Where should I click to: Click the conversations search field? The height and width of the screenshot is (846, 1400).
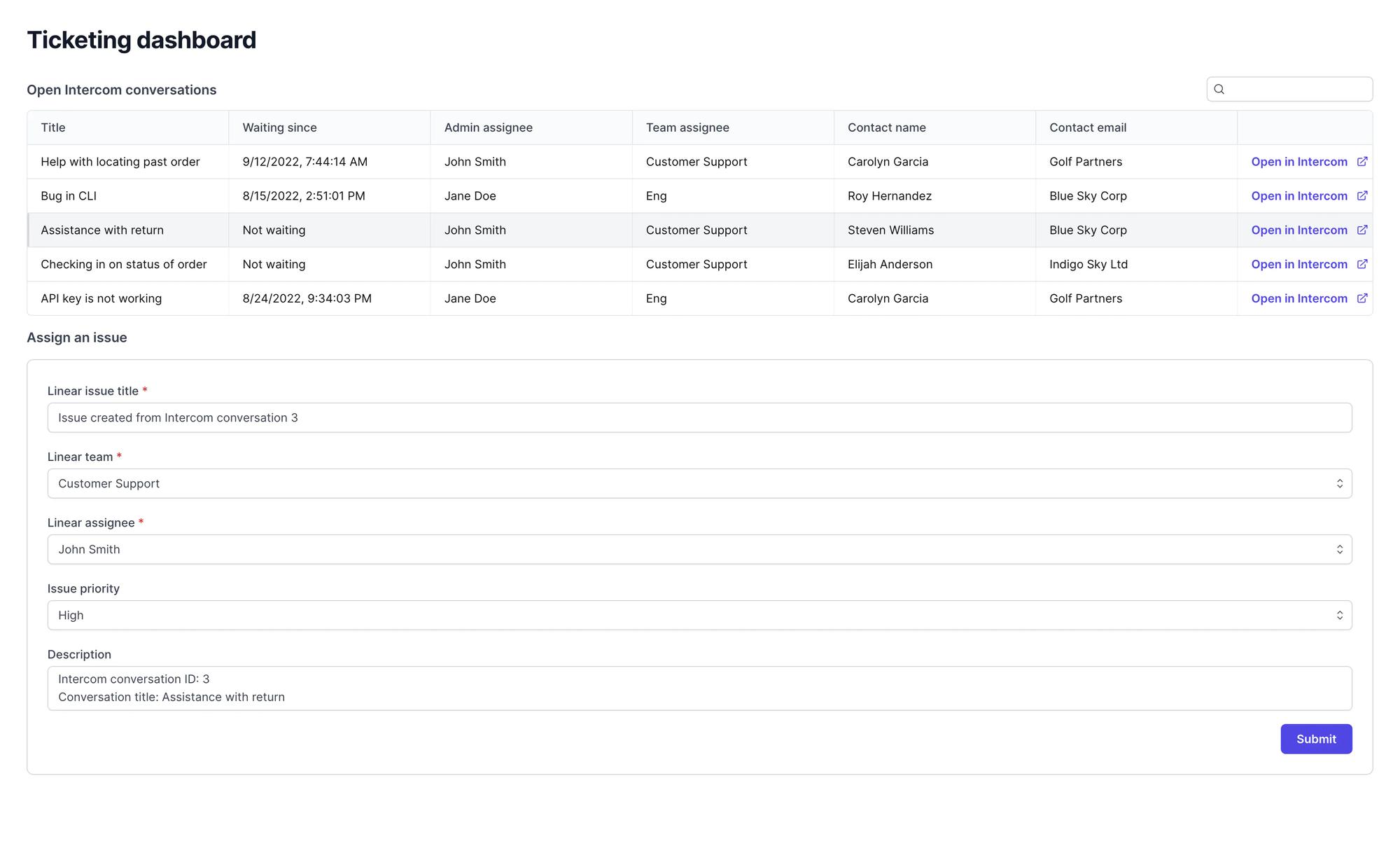click(x=1289, y=89)
